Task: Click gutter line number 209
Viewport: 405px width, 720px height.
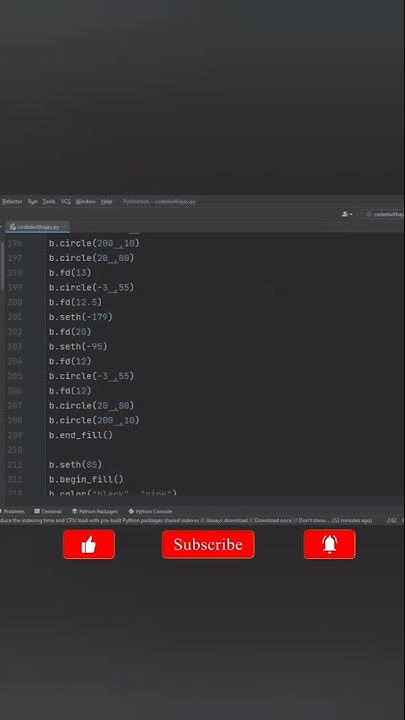Action: tap(15, 435)
